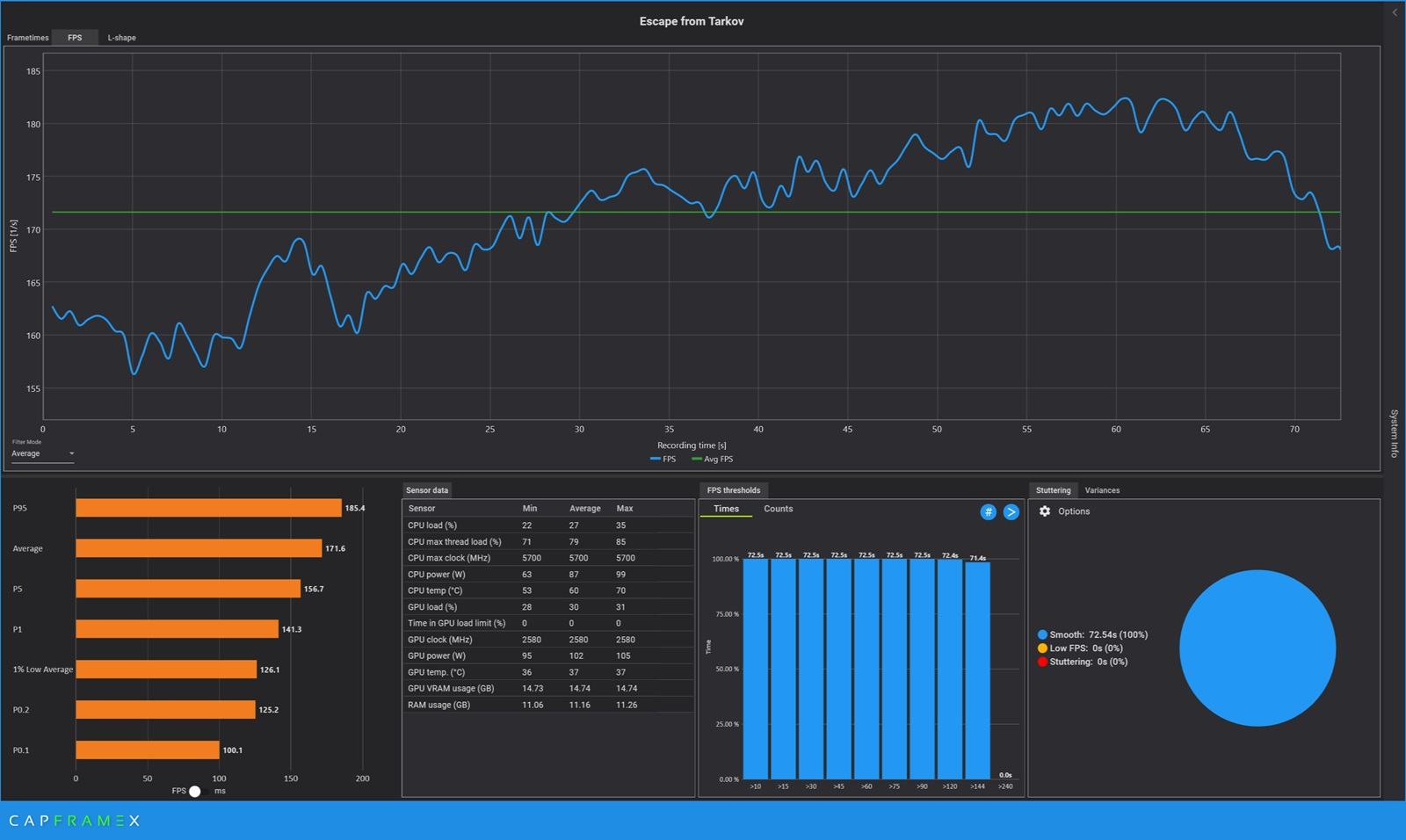The width and height of the screenshot is (1406, 840).
Task: Toggle the FPS / ms switch under the bar chart
Action: (x=194, y=791)
